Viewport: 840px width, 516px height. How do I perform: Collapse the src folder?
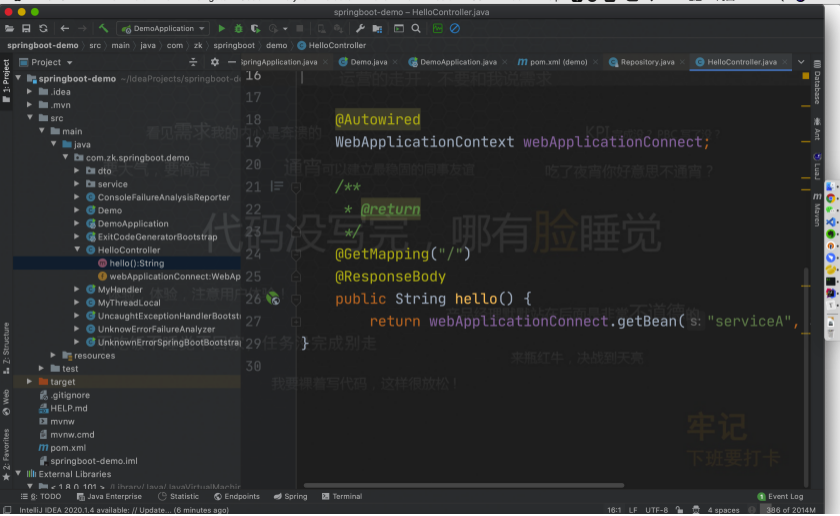coord(30,118)
